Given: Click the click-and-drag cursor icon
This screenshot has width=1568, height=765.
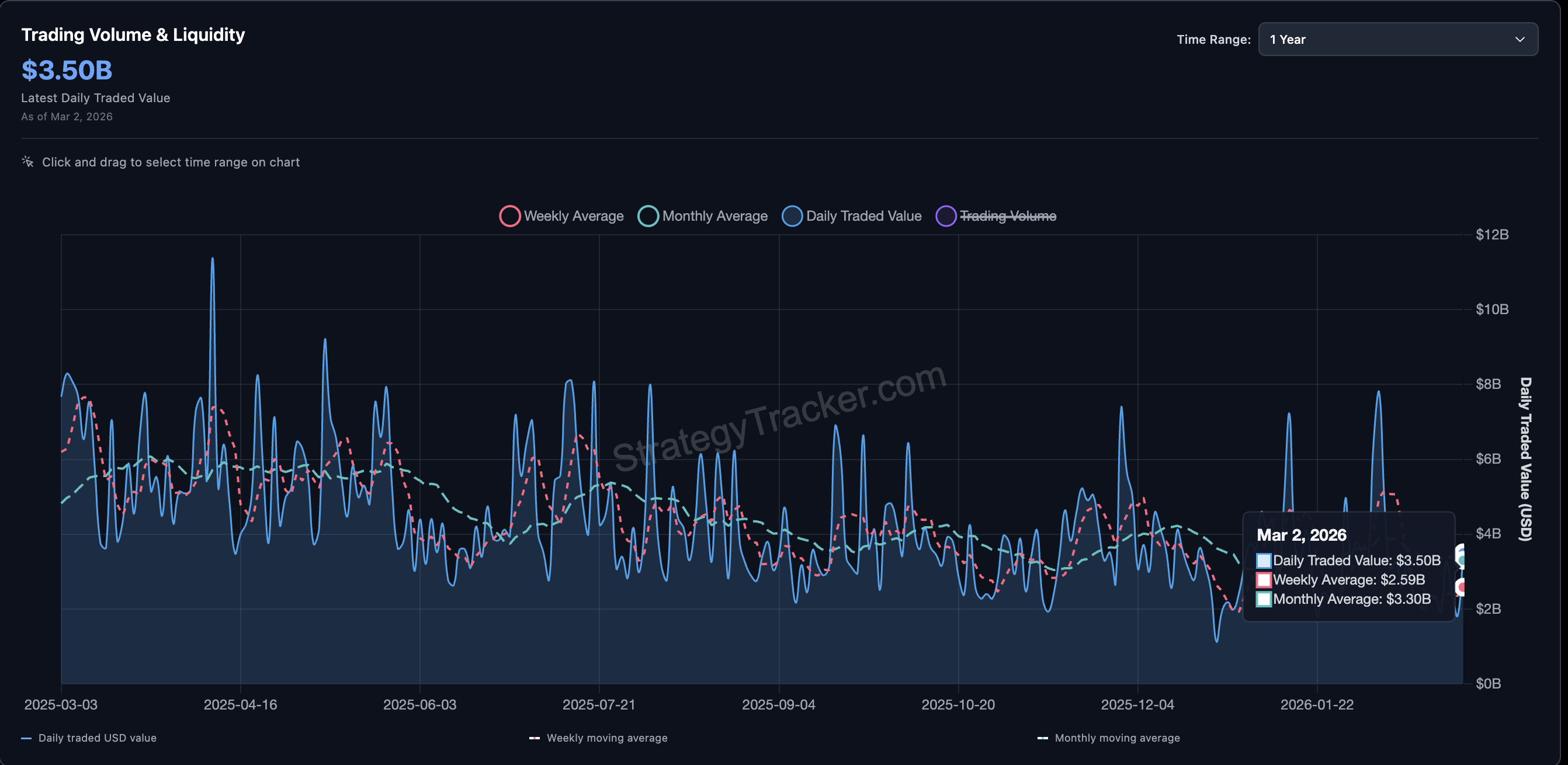Looking at the screenshot, I should [x=27, y=161].
